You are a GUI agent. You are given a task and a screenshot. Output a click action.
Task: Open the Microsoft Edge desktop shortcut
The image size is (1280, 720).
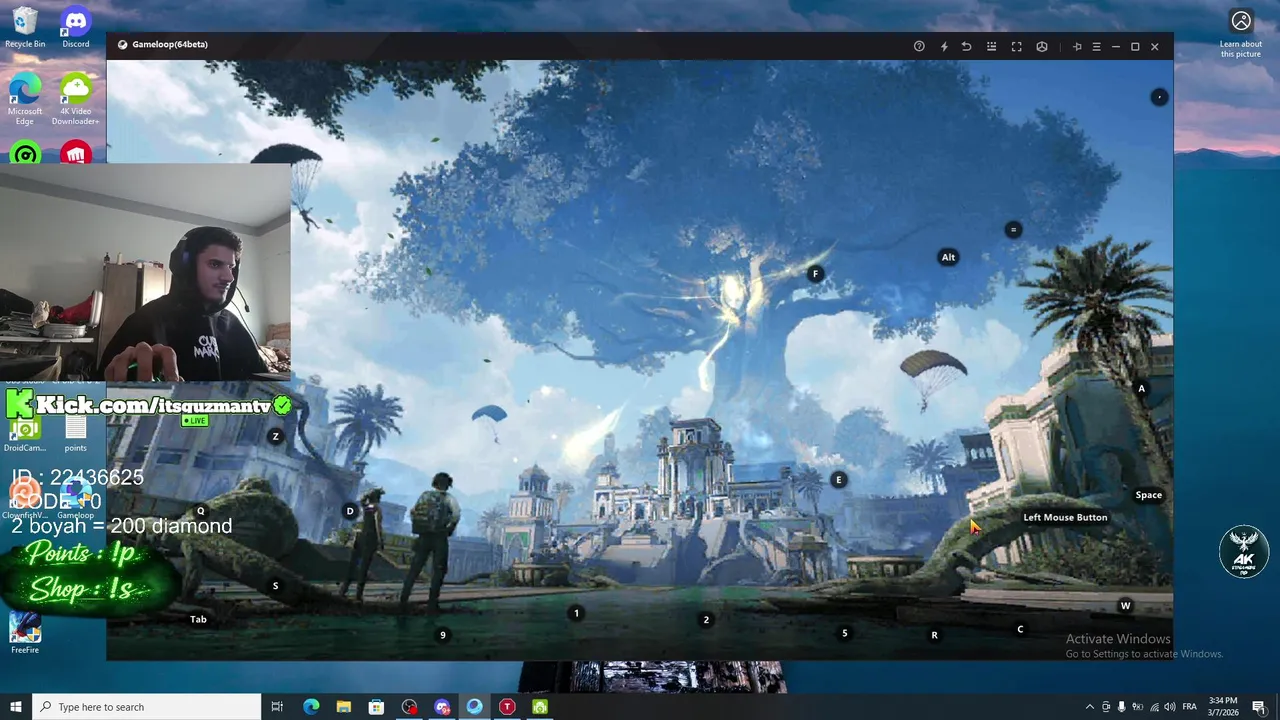25,99
